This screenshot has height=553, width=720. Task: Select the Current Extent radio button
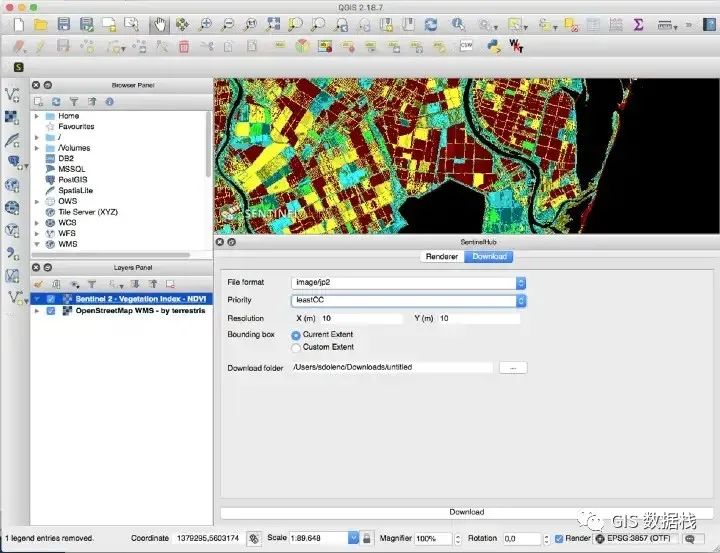click(296, 335)
